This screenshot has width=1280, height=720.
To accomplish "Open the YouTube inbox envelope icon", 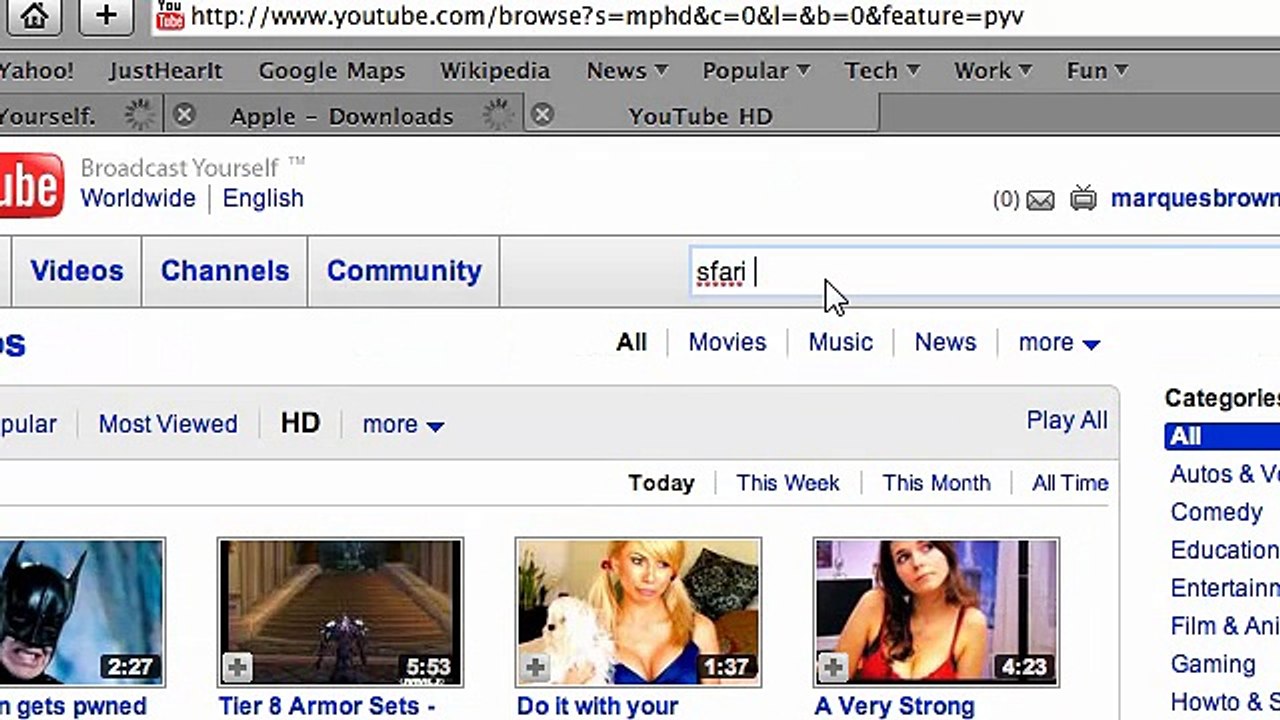I will pos(1040,200).
